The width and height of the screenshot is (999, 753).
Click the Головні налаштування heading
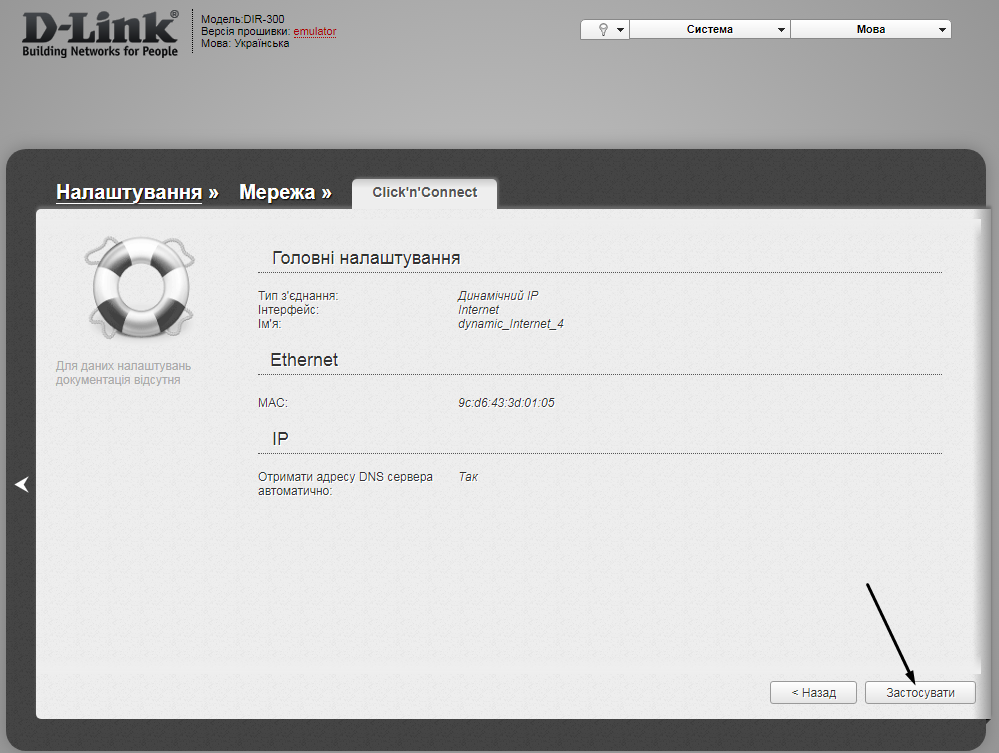(x=366, y=258)
